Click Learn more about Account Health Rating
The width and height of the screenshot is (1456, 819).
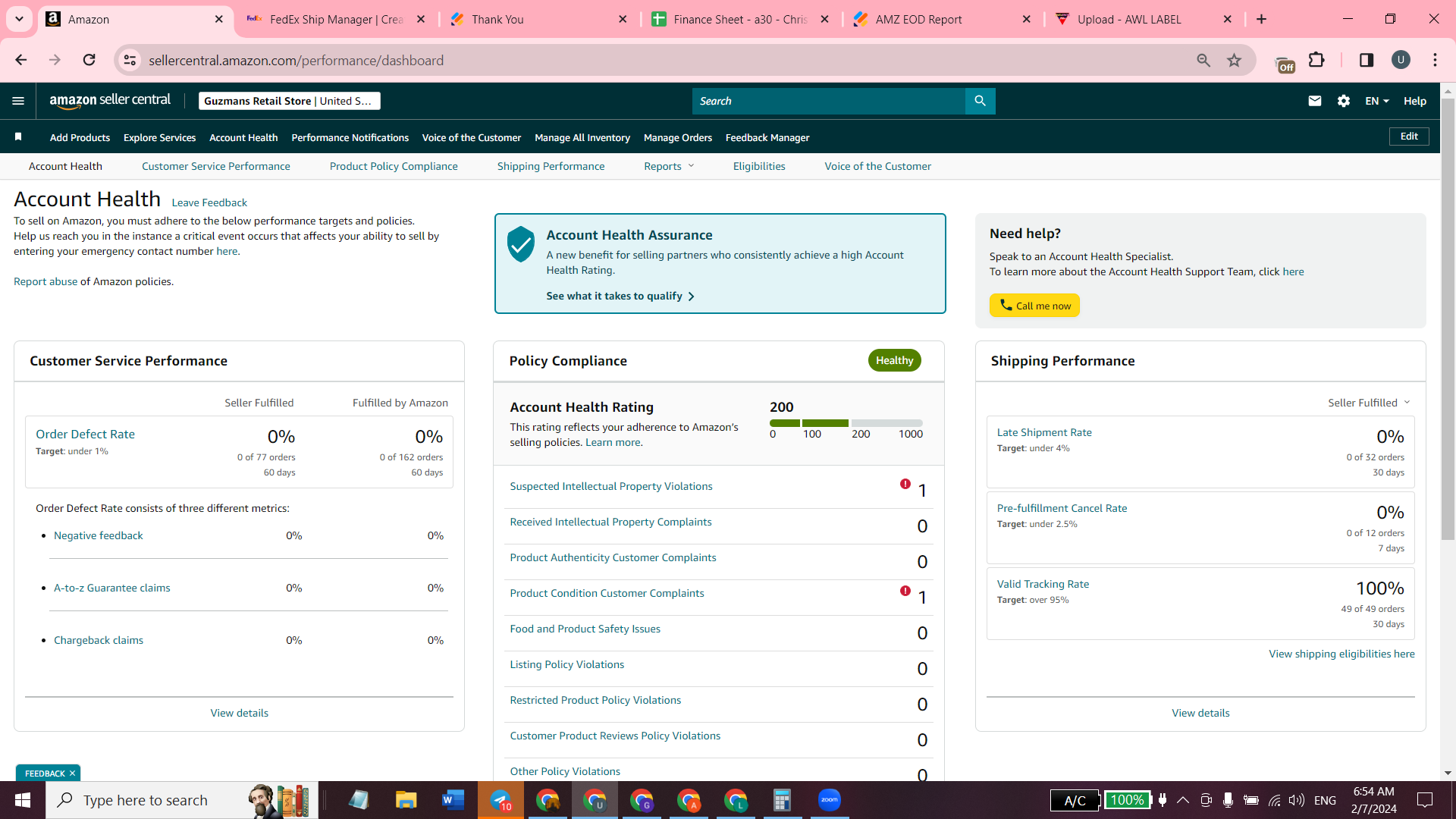click(613, 442)
